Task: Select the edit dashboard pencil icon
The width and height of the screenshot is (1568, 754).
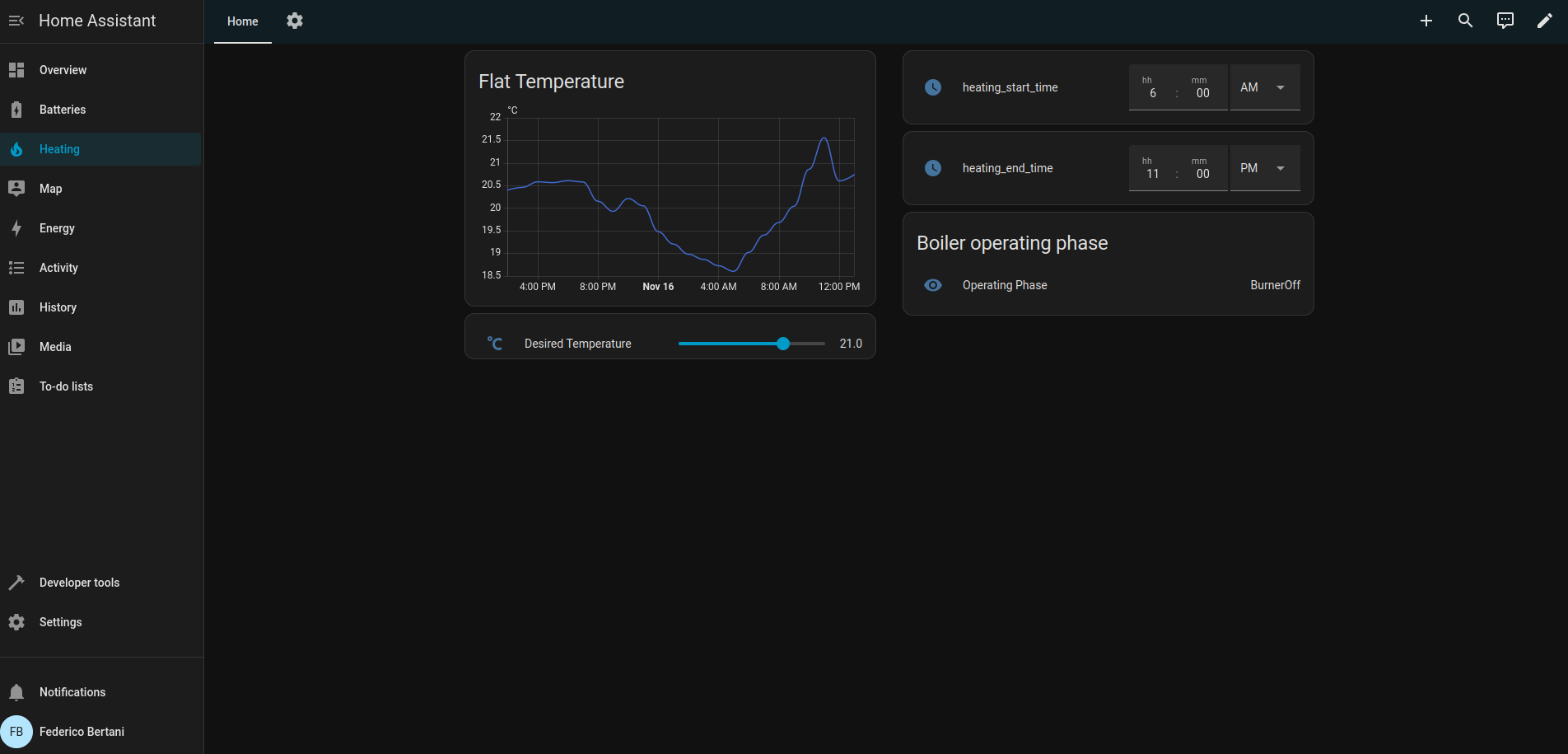Action: pyautogui.click(x=1545, y=20)
